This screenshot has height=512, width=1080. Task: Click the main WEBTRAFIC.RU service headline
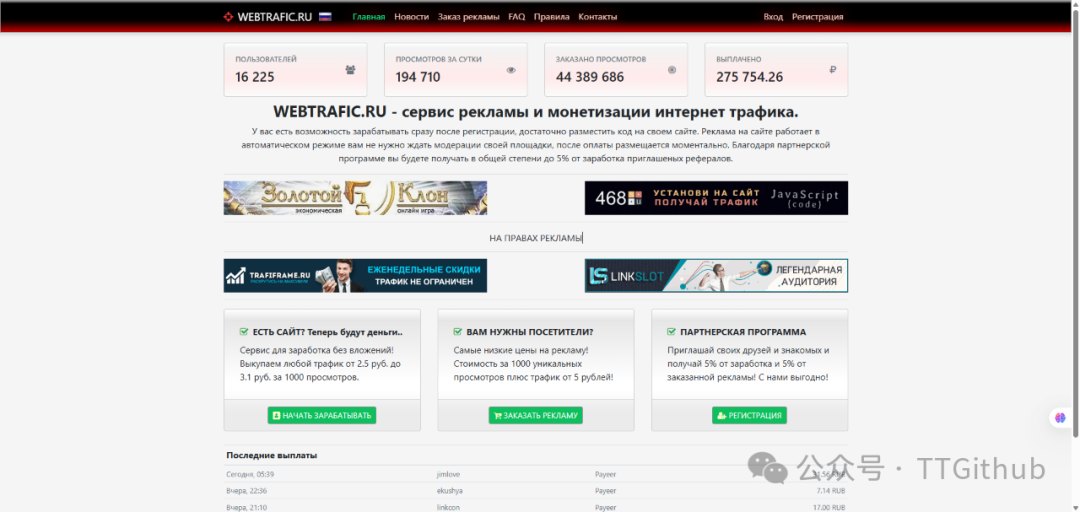click(536, 112)
